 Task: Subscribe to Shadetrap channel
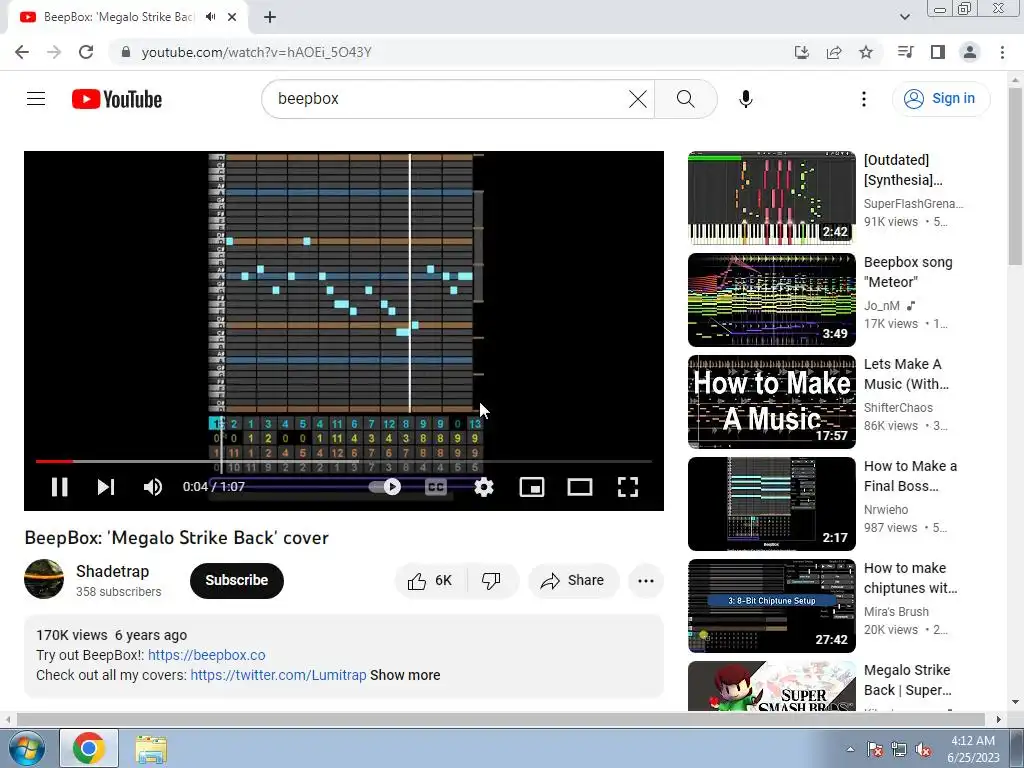click(236, 581)
